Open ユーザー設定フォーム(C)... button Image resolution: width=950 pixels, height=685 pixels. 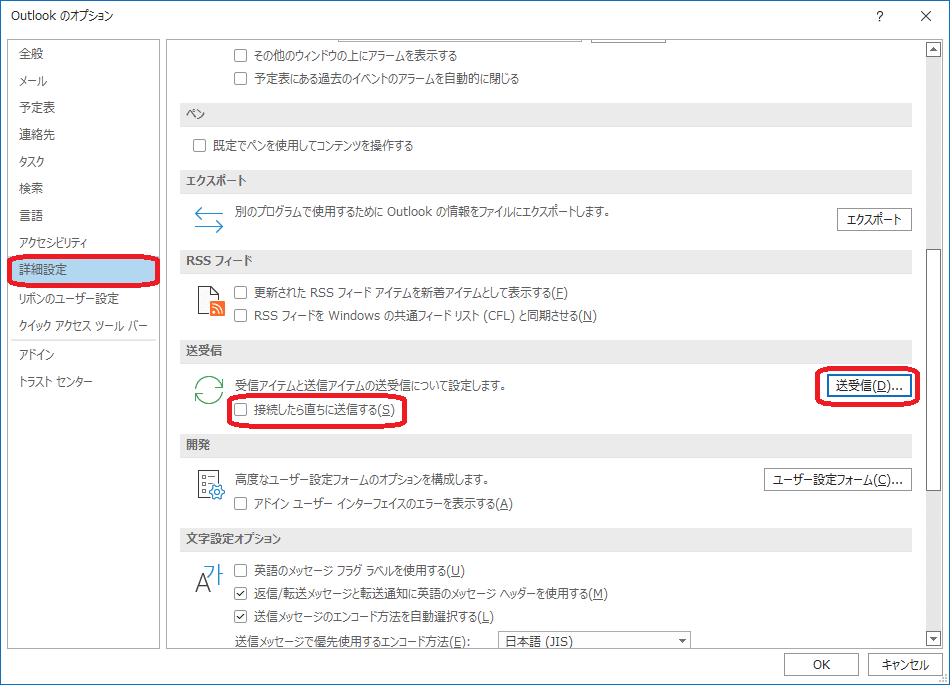[838, 480]
